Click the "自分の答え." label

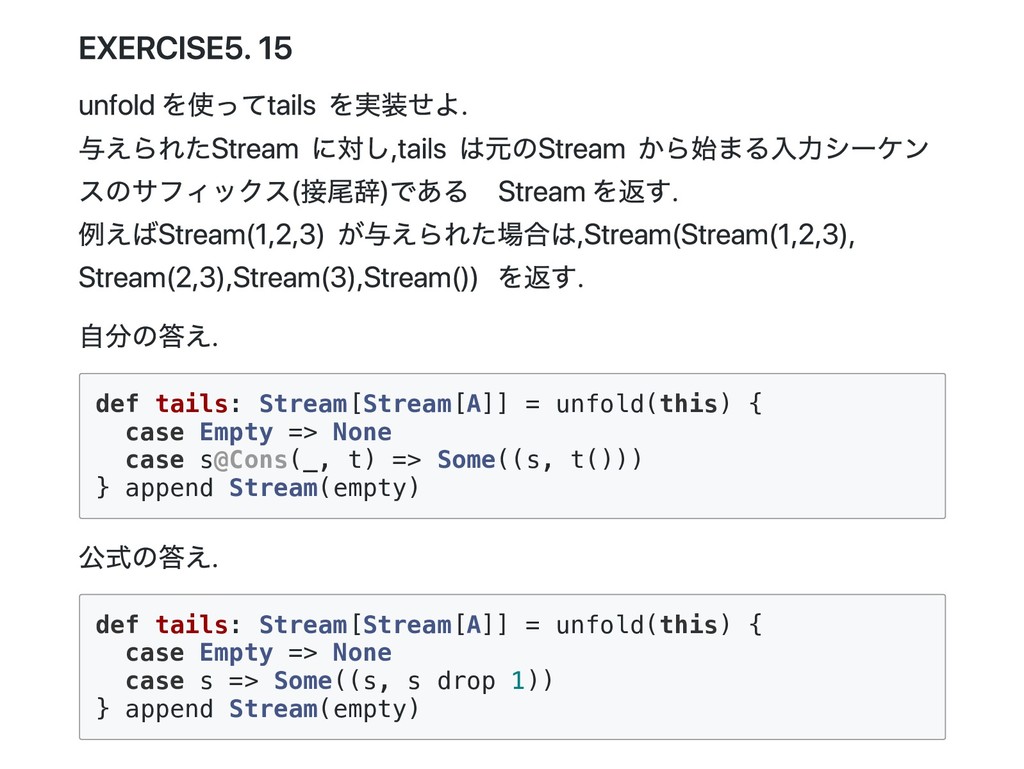pos(148,337)
